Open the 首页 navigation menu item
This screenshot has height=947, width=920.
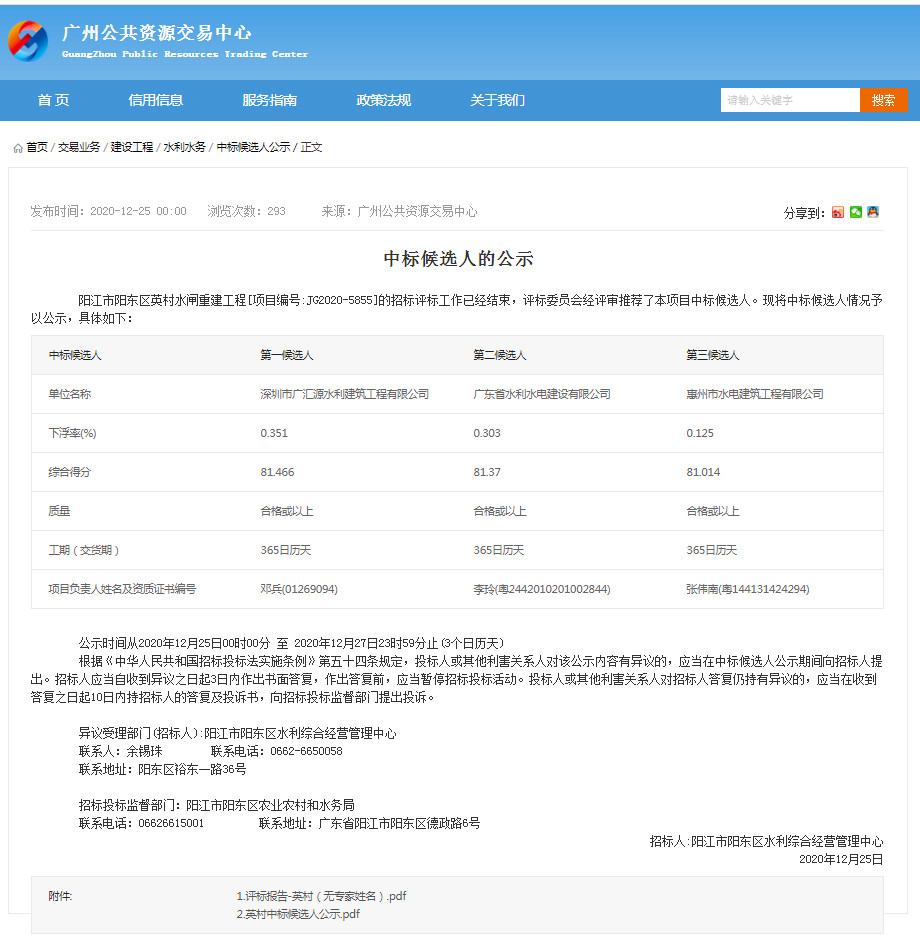tap(53, 100)
